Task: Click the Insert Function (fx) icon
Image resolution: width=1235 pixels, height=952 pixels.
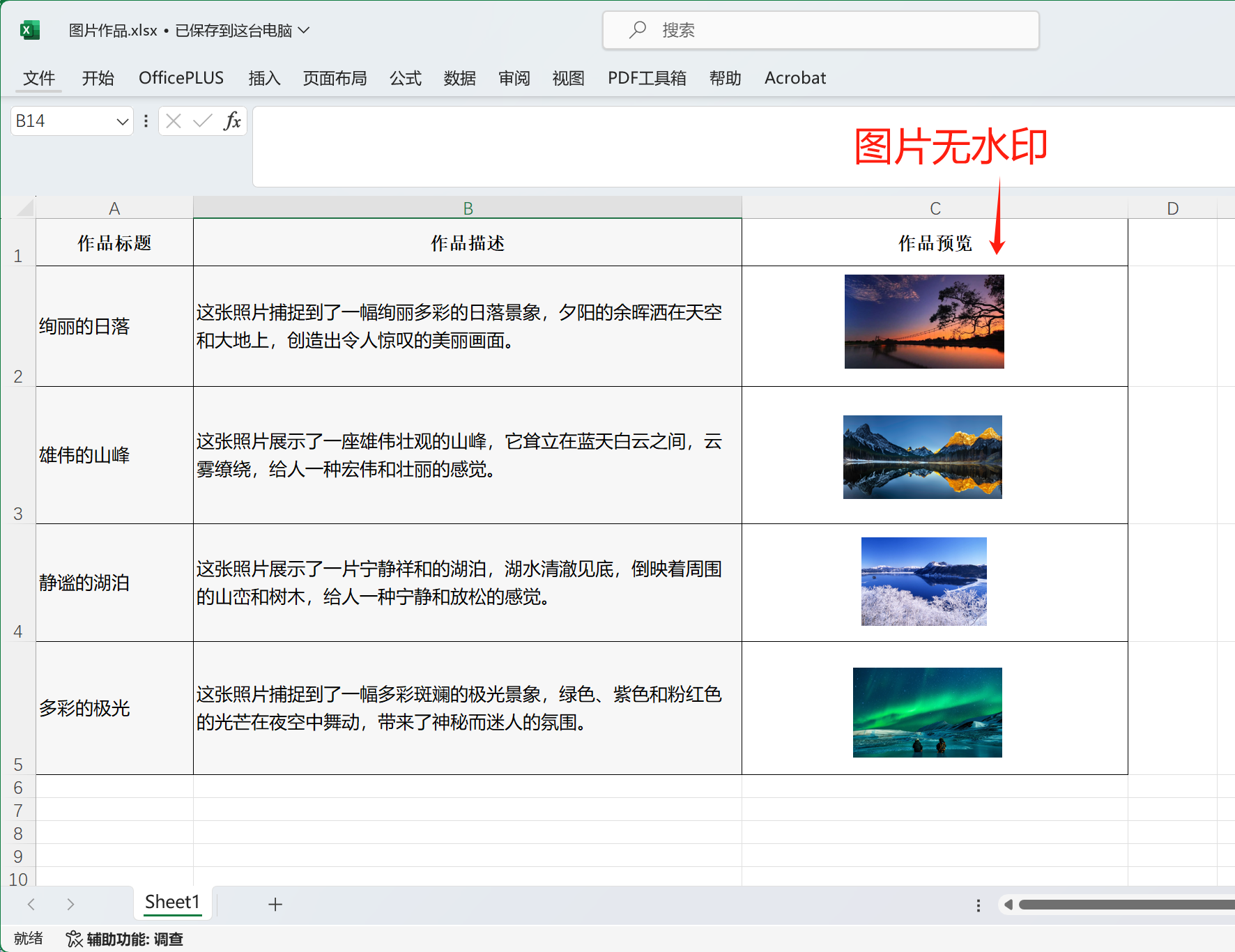Action: (233, 121)
